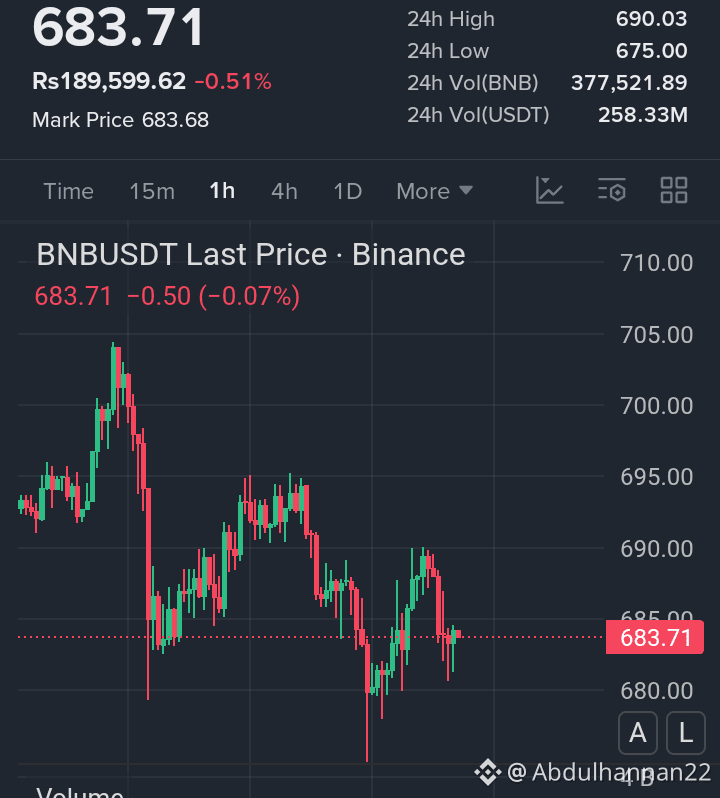Image resolution: width=720 pixels, height=798 pixels.
Task: Click the @Abdulhannan22 username watermark
Action: (x=609, y=772)
